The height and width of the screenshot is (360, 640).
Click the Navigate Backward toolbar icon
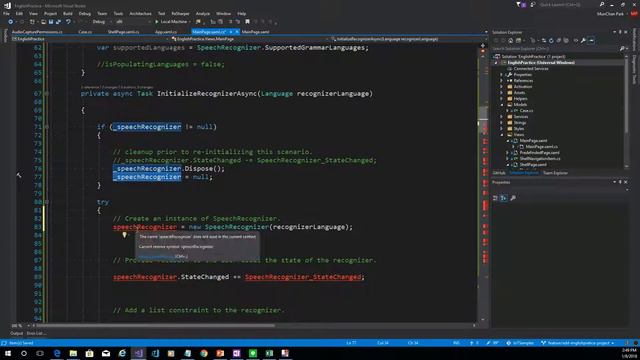click(11, 22)
